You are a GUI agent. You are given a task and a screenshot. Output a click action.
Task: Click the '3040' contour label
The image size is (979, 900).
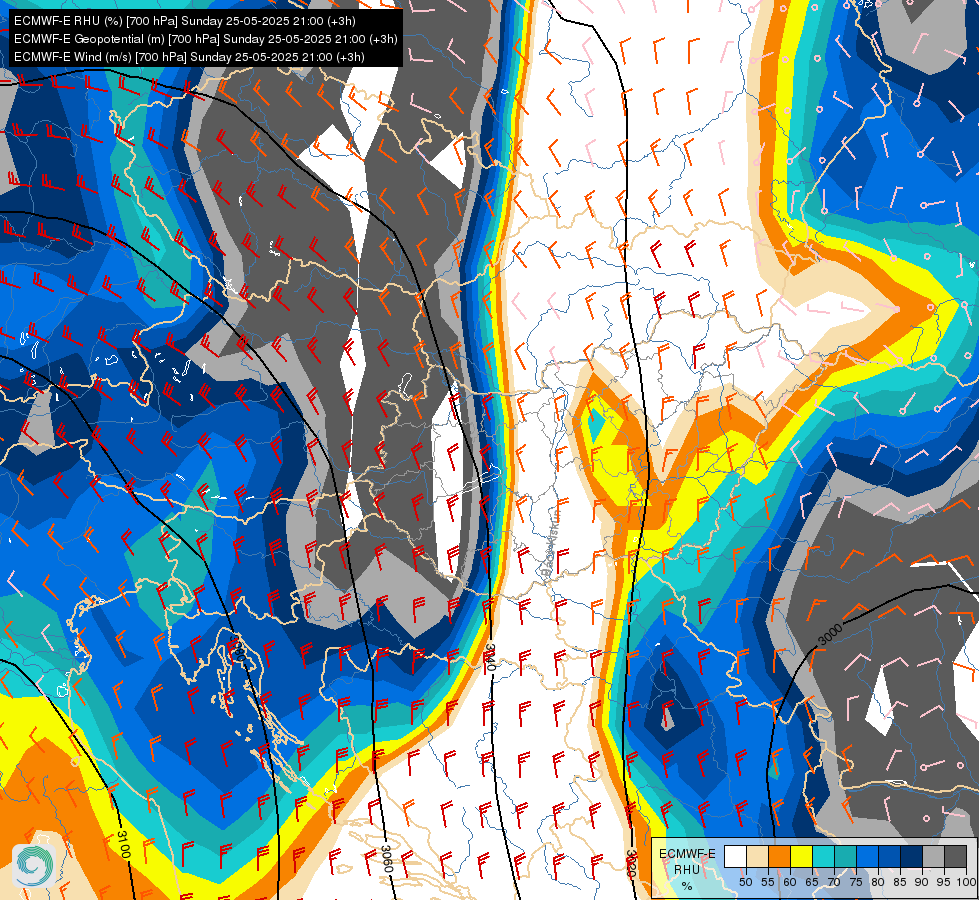point(490,658)
